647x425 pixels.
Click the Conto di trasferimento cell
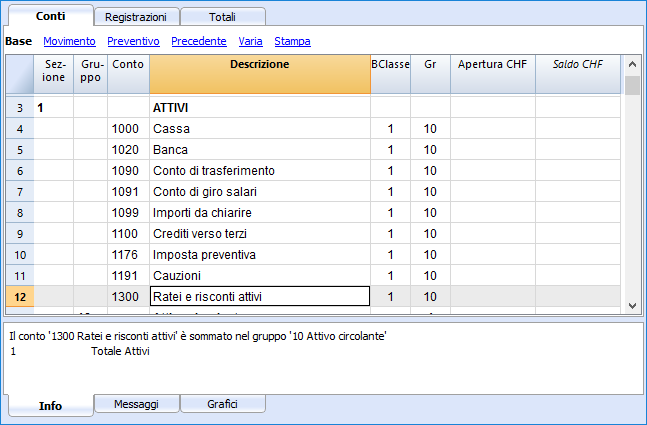pos(260,171)
